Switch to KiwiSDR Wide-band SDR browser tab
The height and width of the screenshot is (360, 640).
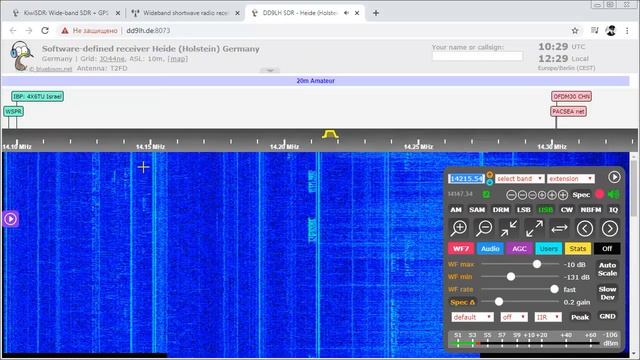pyautogui.click(x=65, y=13)
